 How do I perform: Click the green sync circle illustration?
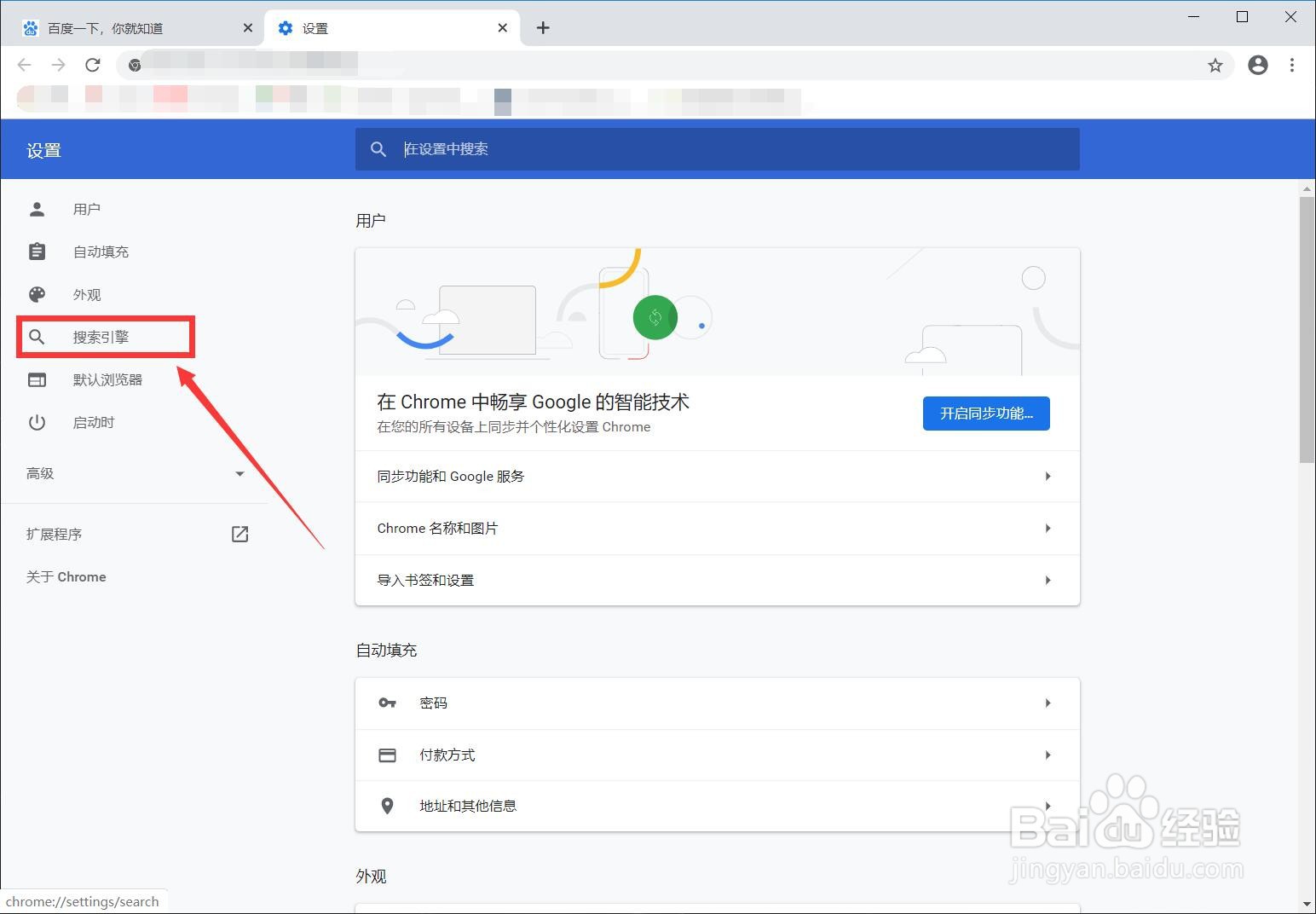pyautogui.click(x=655, y=318)
